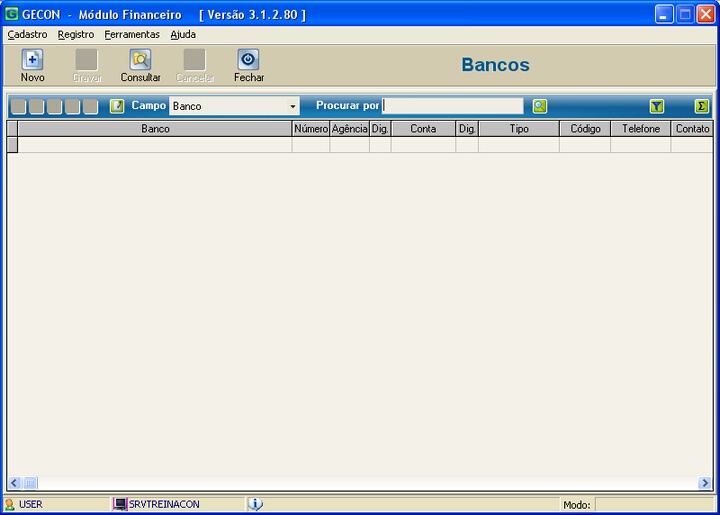Click the green search icon beside Procurar por
Viewport: 720px width, 515px height.
point(540,106)
